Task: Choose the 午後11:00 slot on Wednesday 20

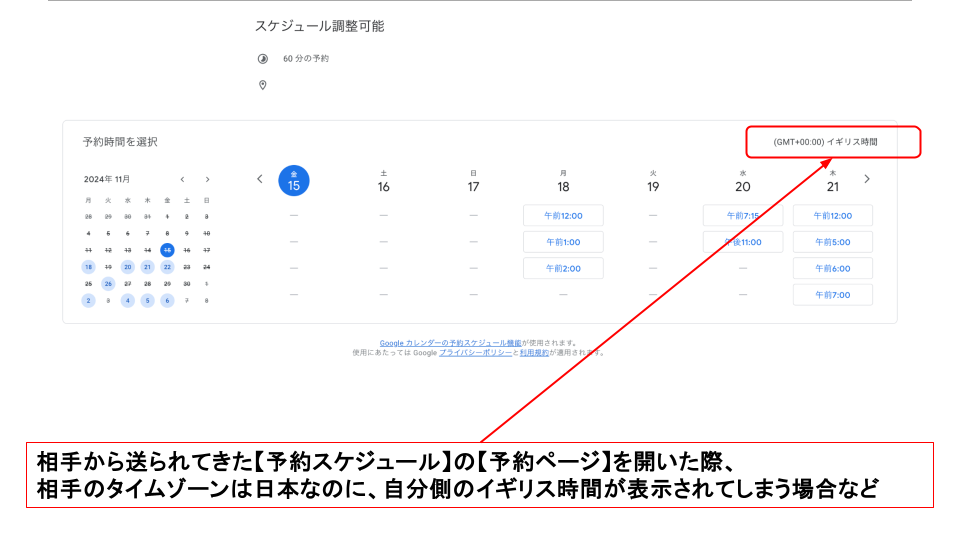Action: click(x=742, y=242)
